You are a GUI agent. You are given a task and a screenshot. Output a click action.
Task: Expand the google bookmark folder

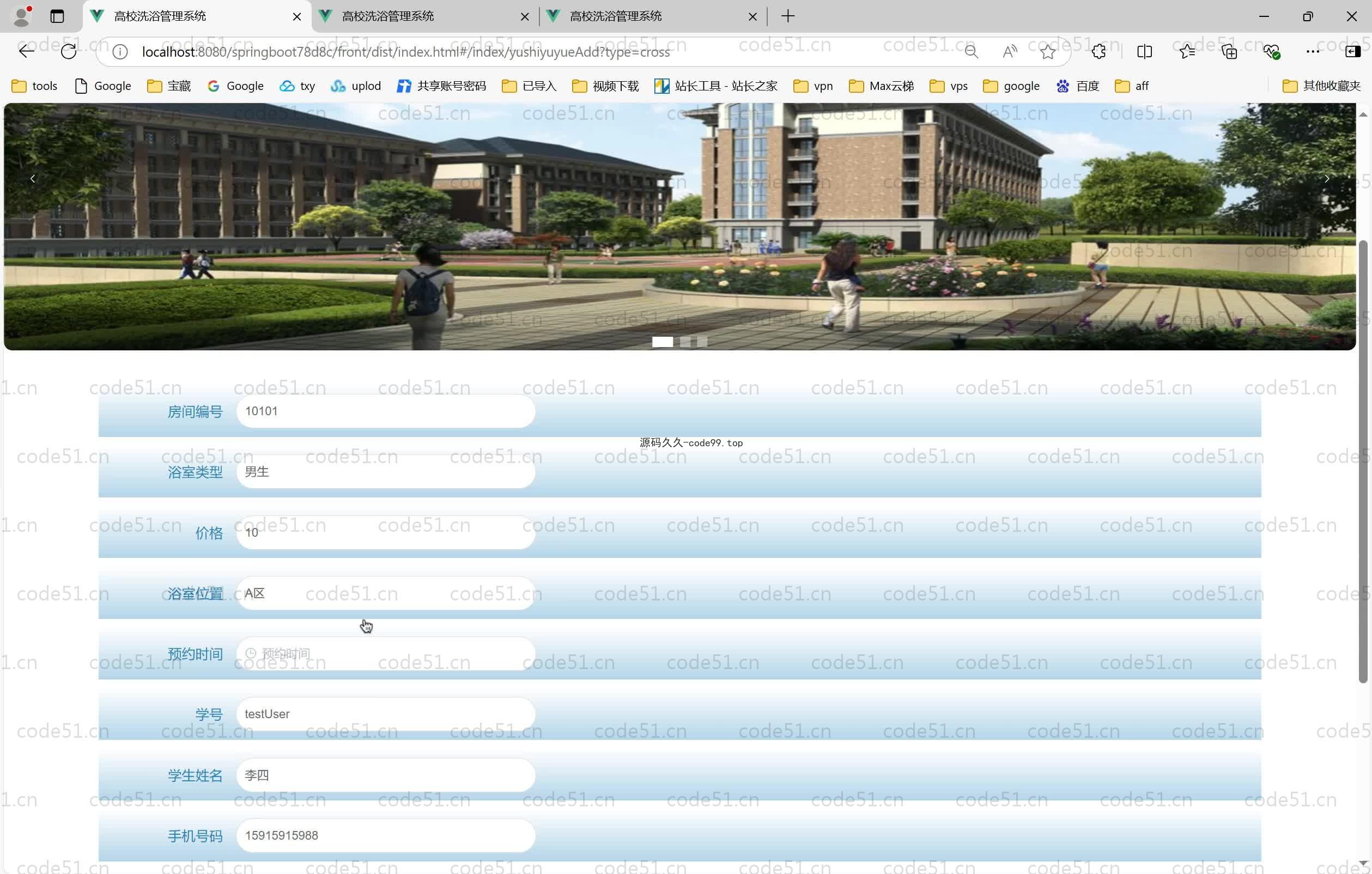pyautogui.click(x=1011, y=86)
